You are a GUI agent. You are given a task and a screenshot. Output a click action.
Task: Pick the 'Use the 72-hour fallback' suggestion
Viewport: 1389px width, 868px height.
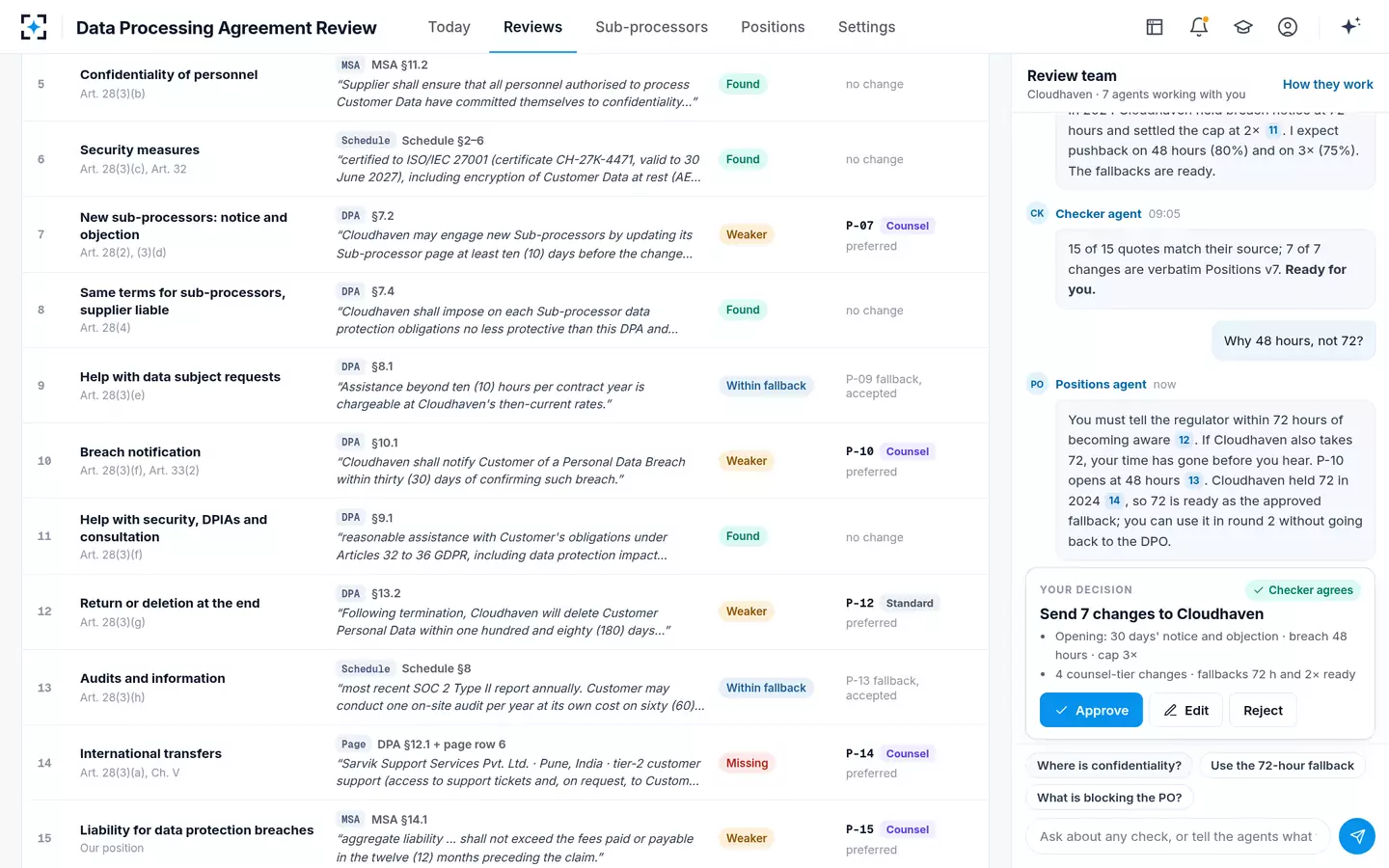[x=1282, y=766]
